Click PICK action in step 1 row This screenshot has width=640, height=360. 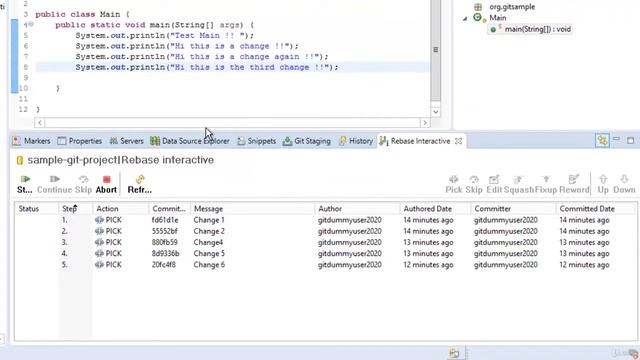pyautogui.click(x=109, y=220)
